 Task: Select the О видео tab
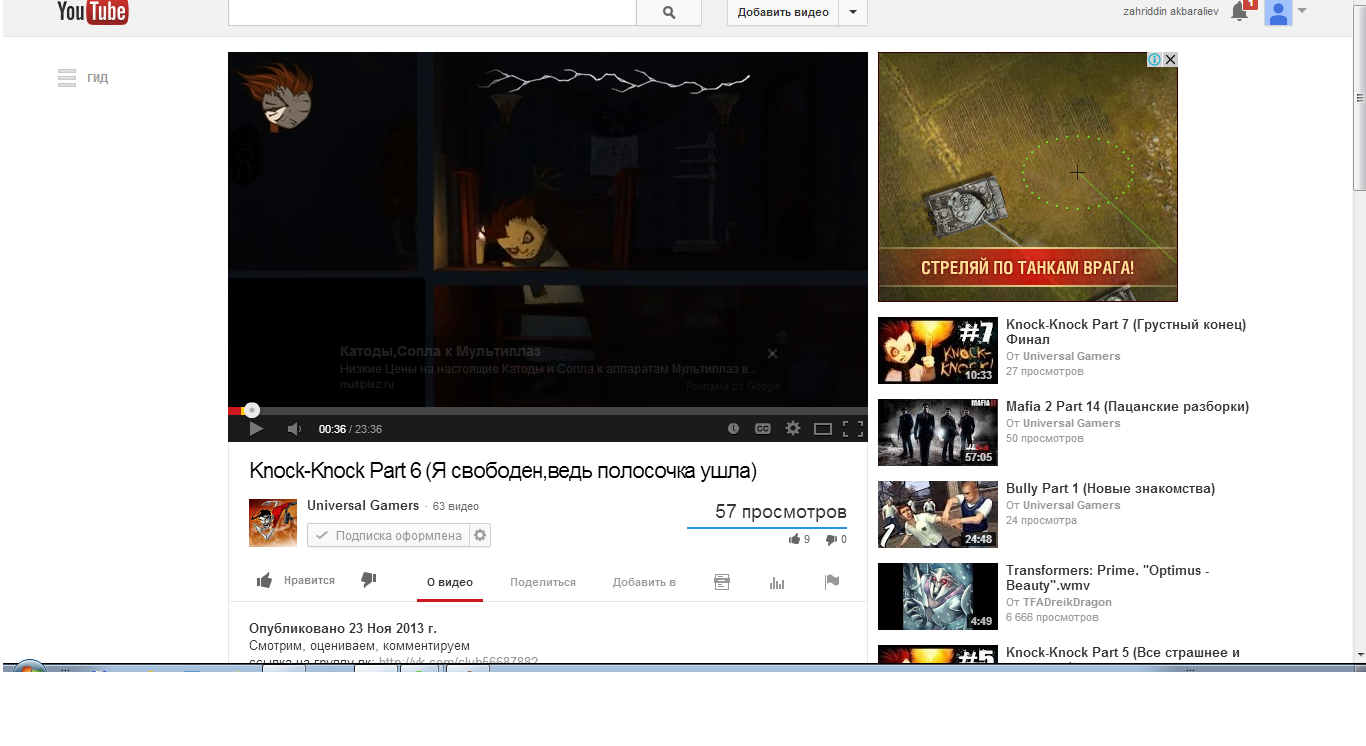click(x=450, y=583)
